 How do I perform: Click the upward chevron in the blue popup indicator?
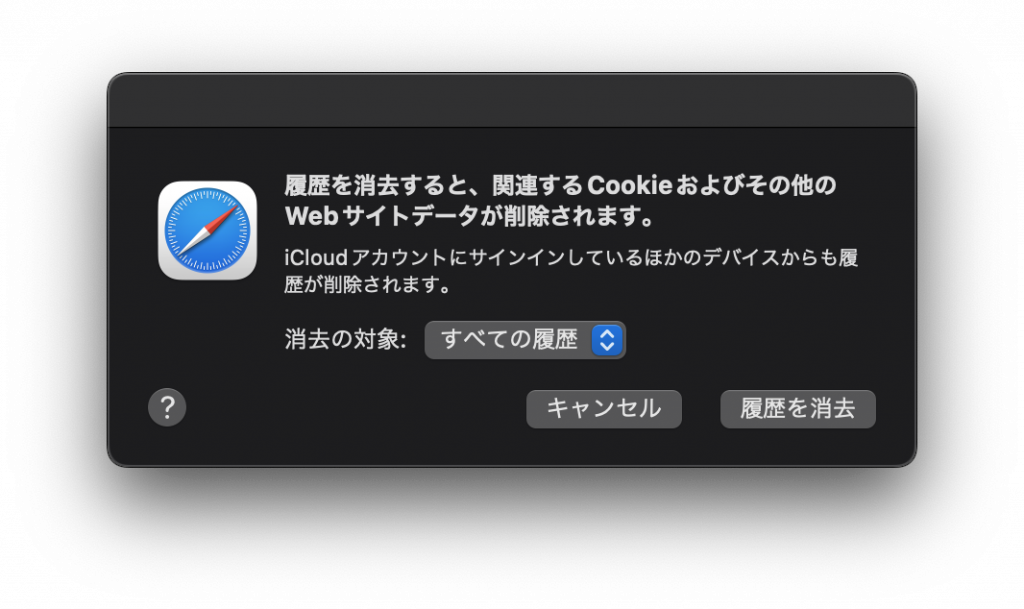(607, 334)
